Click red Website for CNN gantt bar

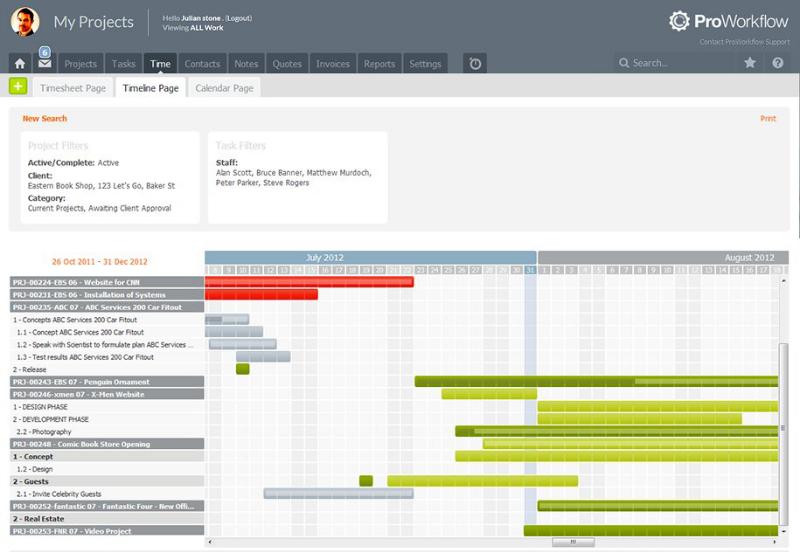click(309, 282)
